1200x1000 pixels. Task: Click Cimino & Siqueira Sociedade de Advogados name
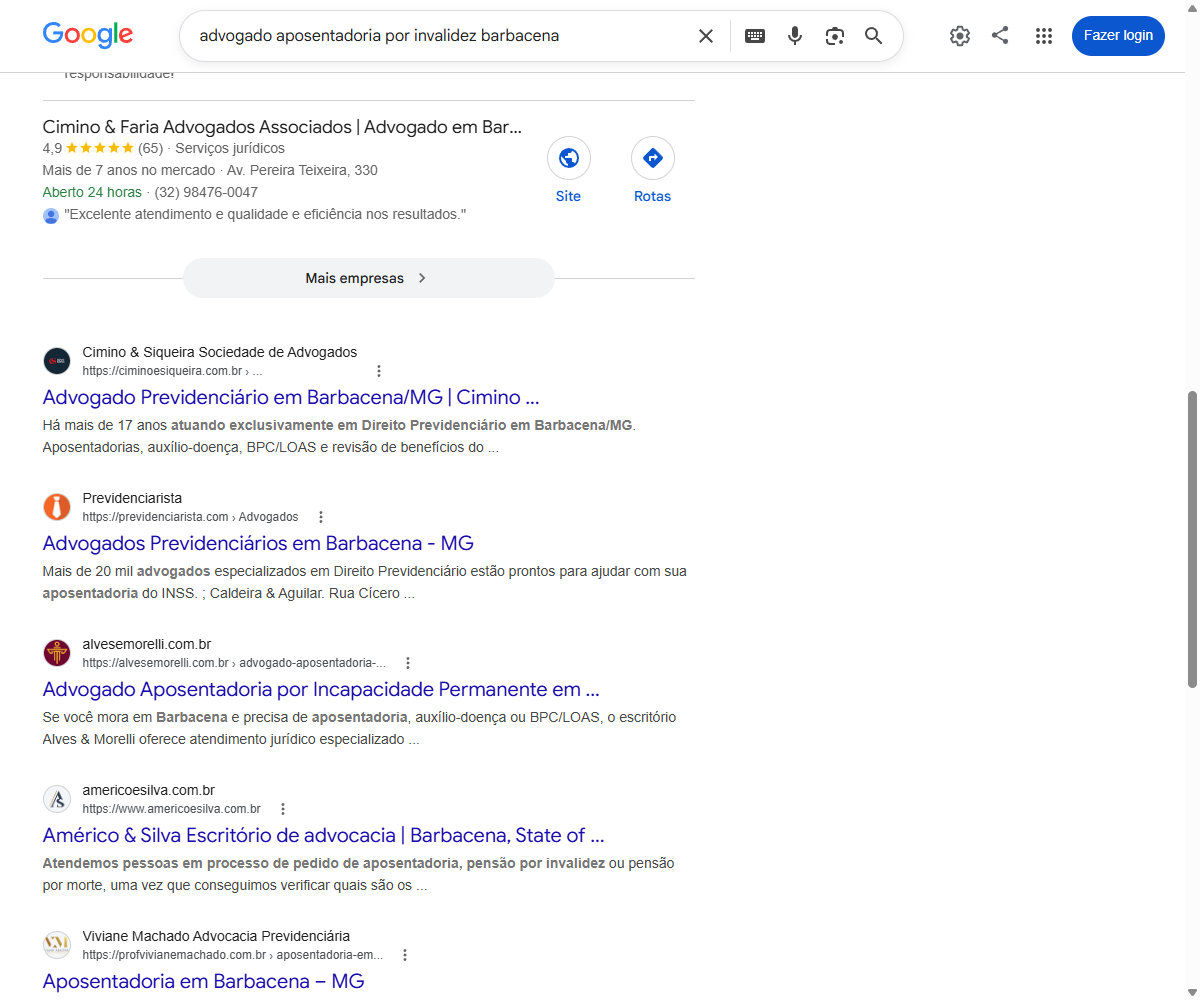coord(220,352)
